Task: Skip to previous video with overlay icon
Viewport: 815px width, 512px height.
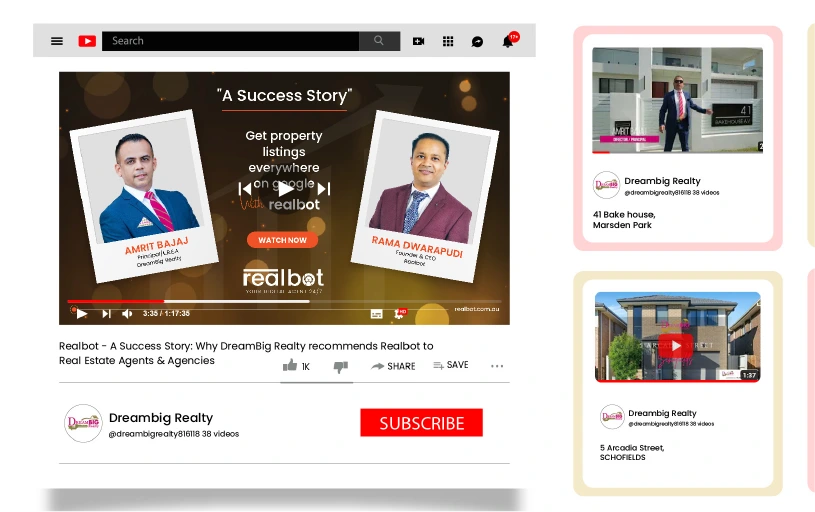Action: [245, 189]
